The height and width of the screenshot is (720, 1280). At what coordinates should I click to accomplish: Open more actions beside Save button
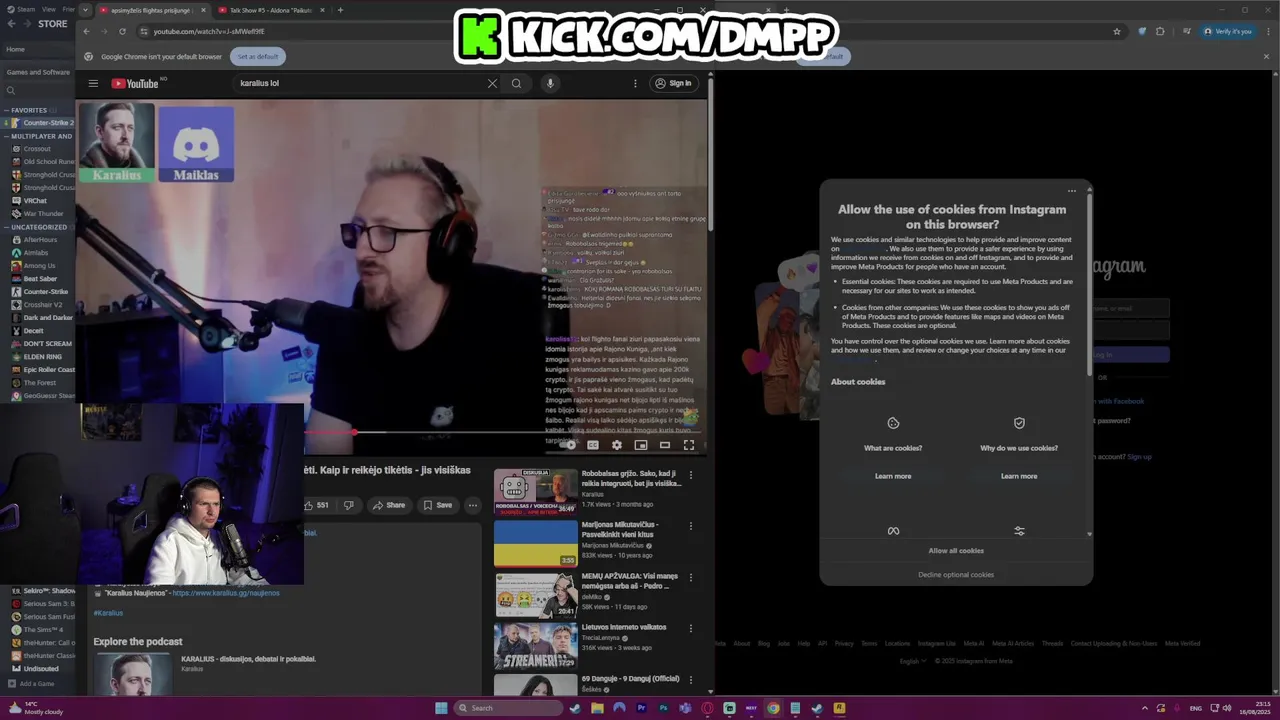coord(473,505)
